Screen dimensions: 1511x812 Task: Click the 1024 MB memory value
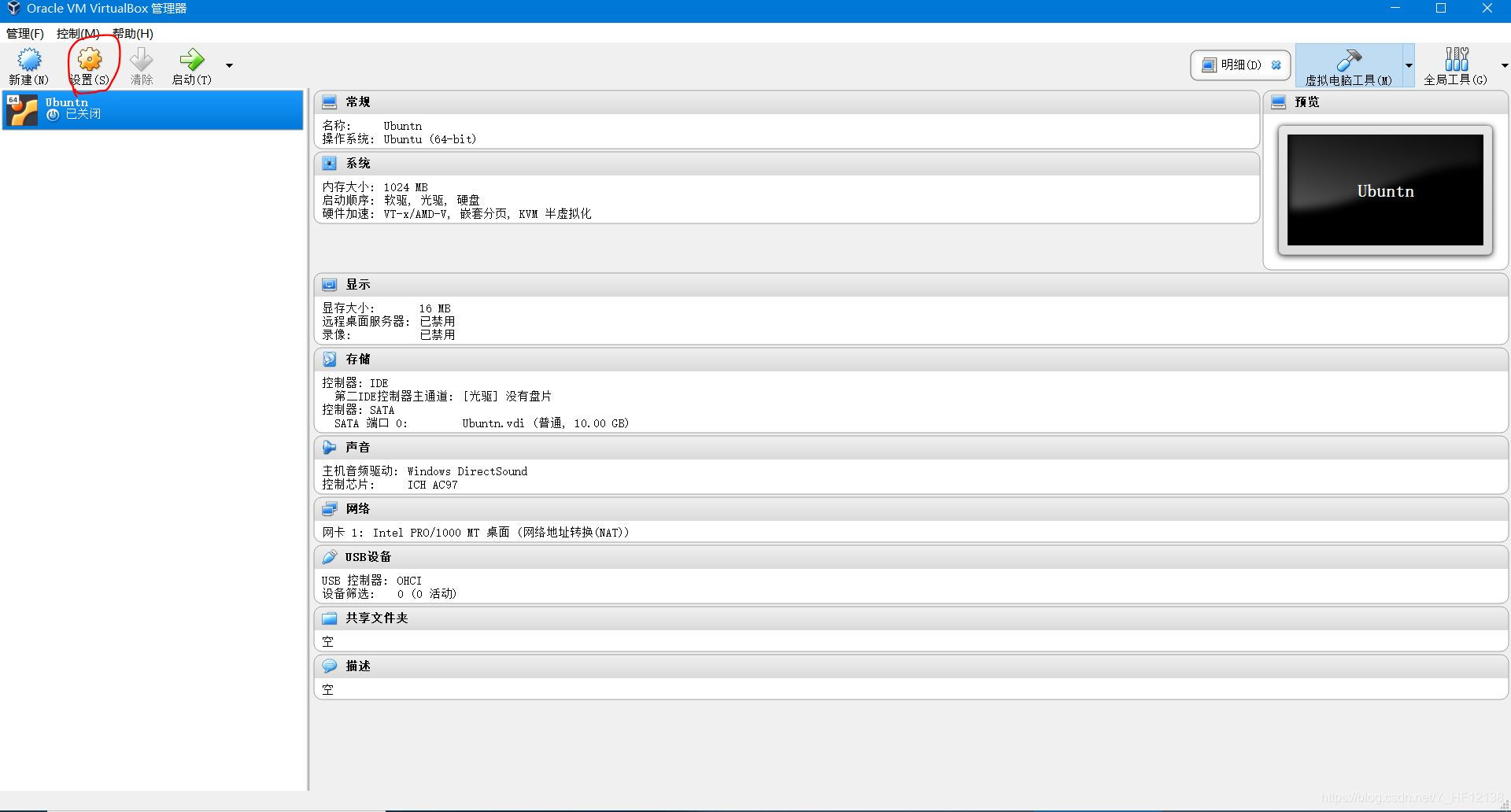pyautogui.click(x=406, y=187)
